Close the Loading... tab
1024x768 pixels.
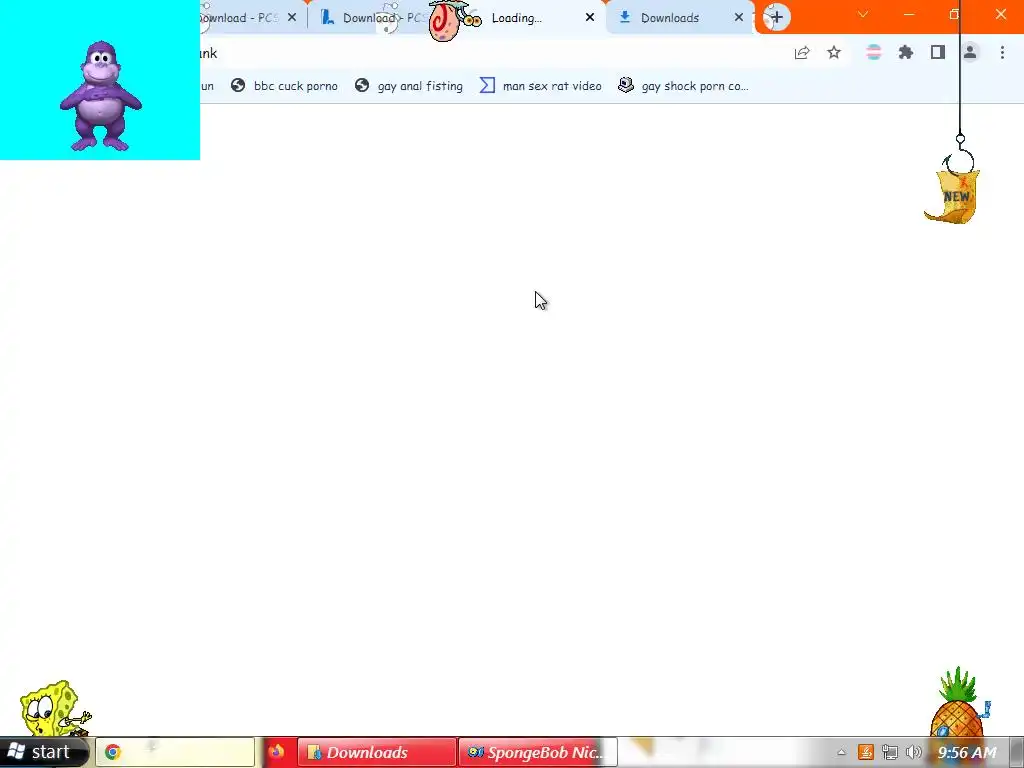pyautogui.click(x=590, y=18)
